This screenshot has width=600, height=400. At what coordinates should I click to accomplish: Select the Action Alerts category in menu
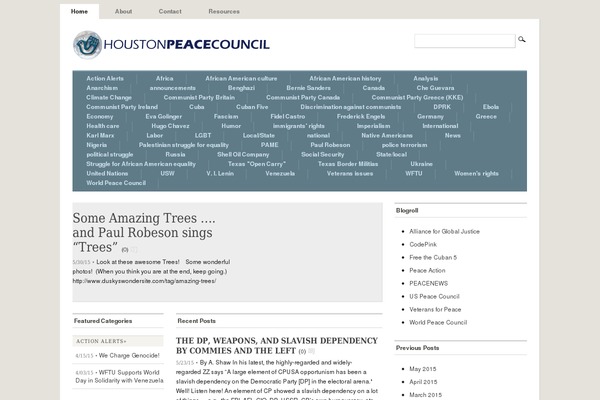point(105,78)
